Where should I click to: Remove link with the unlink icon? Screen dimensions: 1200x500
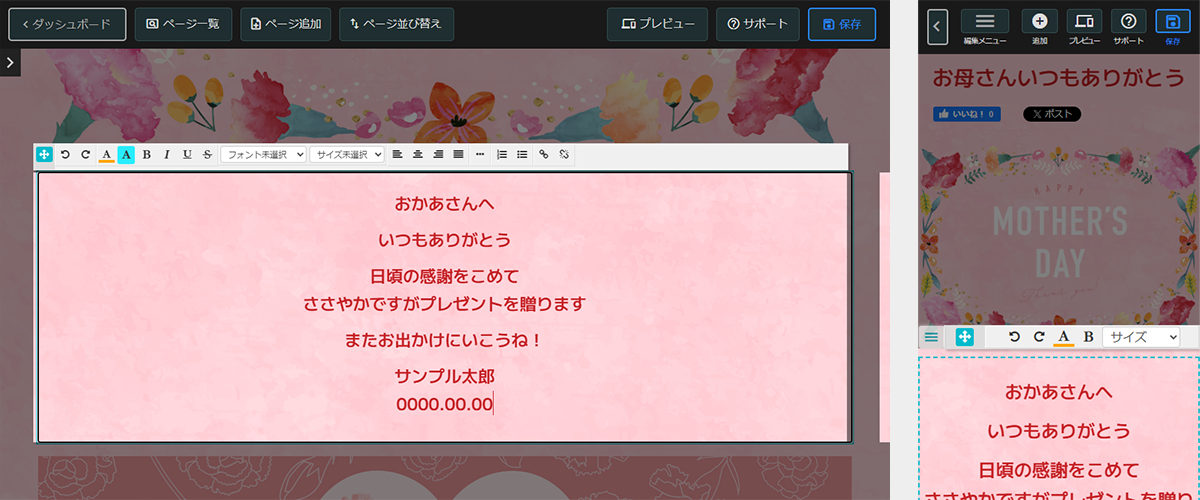(564, 155)
